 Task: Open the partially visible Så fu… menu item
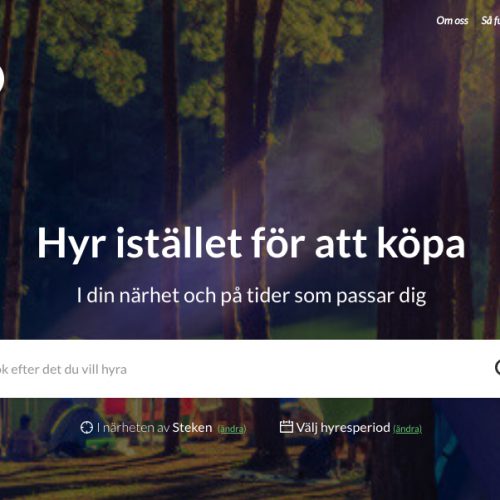490,21
